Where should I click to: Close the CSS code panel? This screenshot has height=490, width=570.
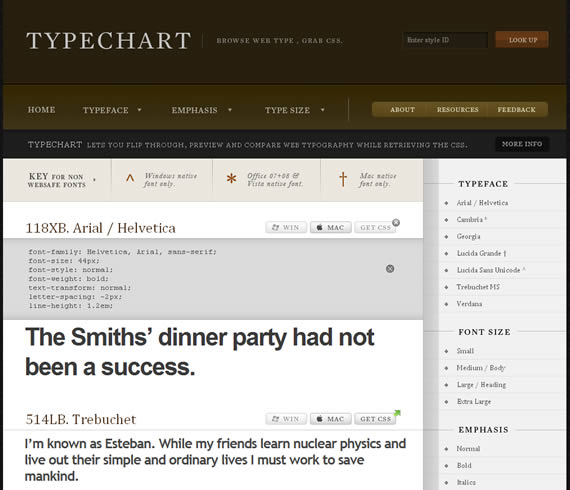click(390, 269)
